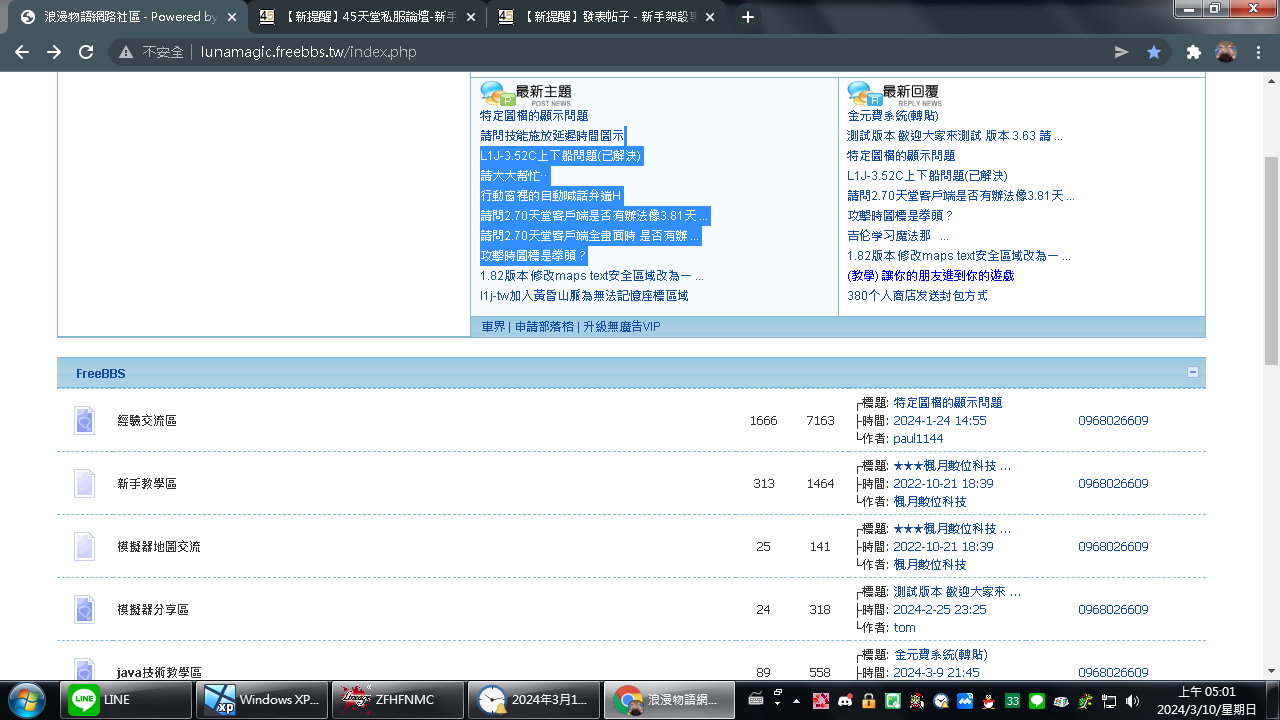Open the extensions puzzle icon

pos(1193,52)
